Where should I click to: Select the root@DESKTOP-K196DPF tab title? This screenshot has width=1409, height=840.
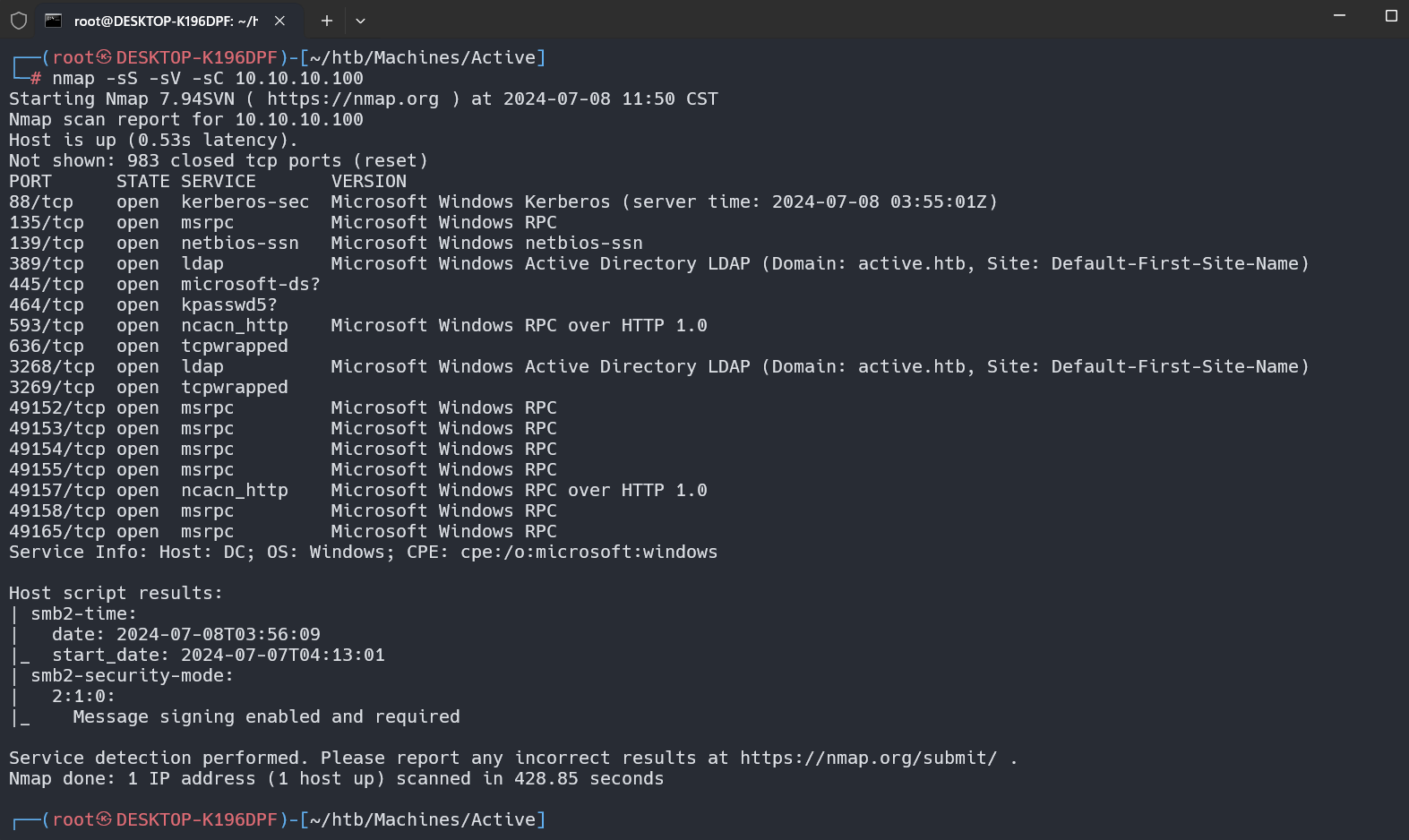point(166,21)
